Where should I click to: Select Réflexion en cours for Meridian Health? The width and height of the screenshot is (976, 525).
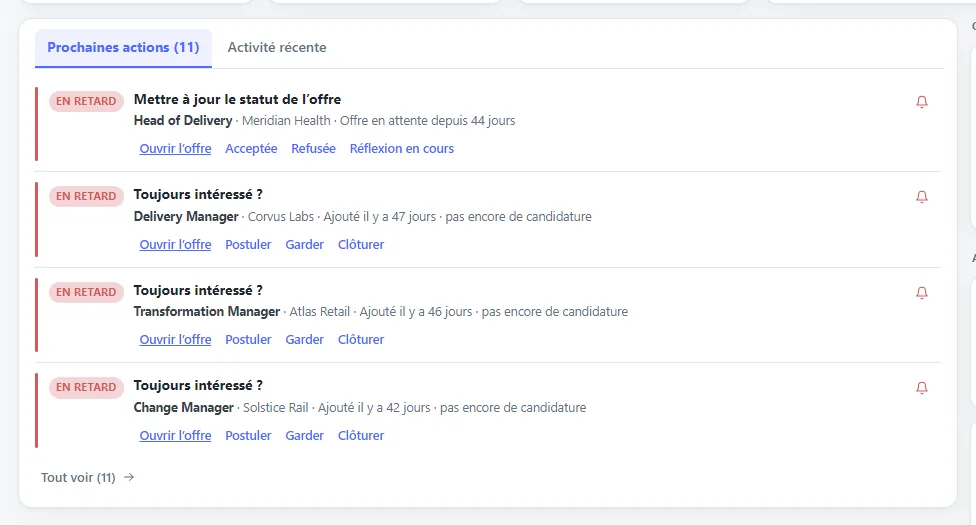[x=401, y=149]
